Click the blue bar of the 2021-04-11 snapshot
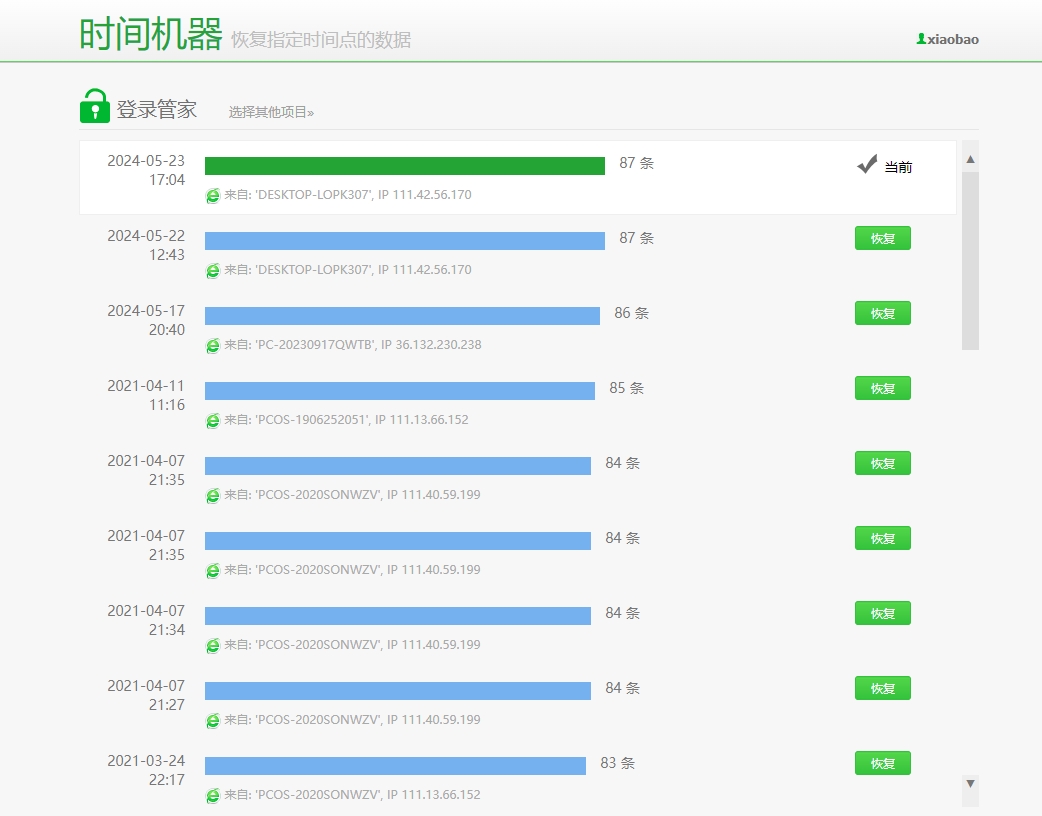This screenshot has width=1042, height=816. 399,391
